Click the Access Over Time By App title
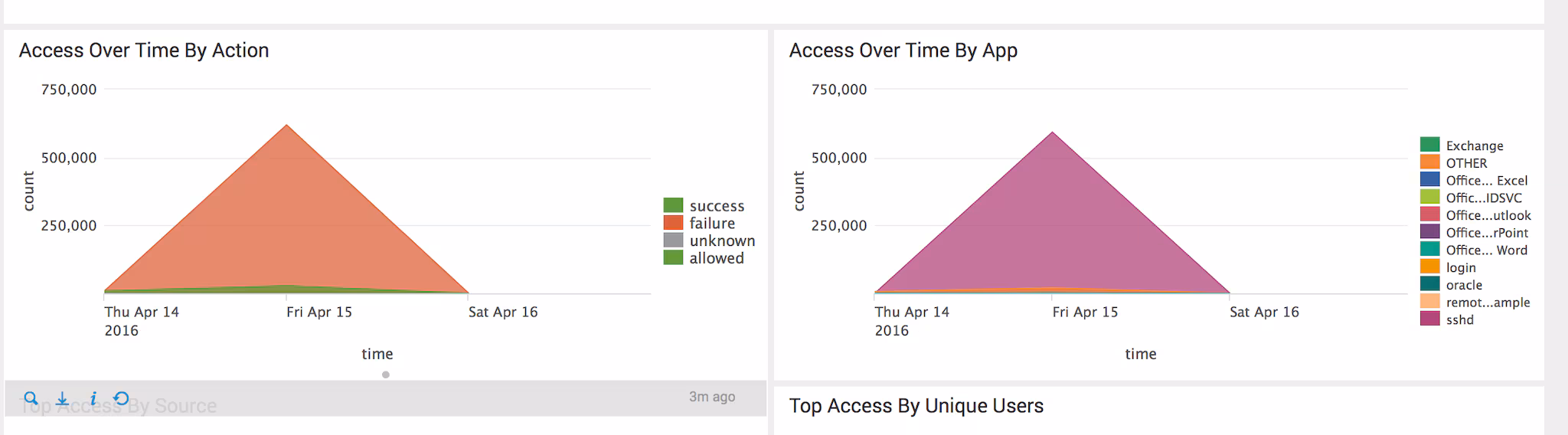The height and width of the screenshot is (435, 1568). click(x=903, y=51)
